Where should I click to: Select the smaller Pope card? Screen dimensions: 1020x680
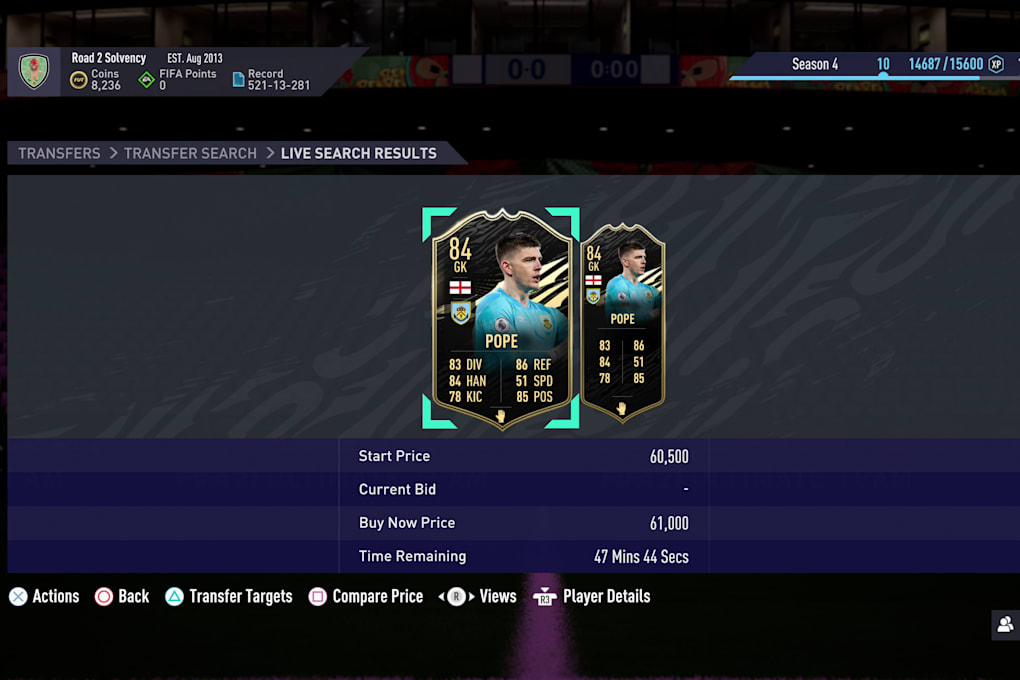click(x=623, y=323)
